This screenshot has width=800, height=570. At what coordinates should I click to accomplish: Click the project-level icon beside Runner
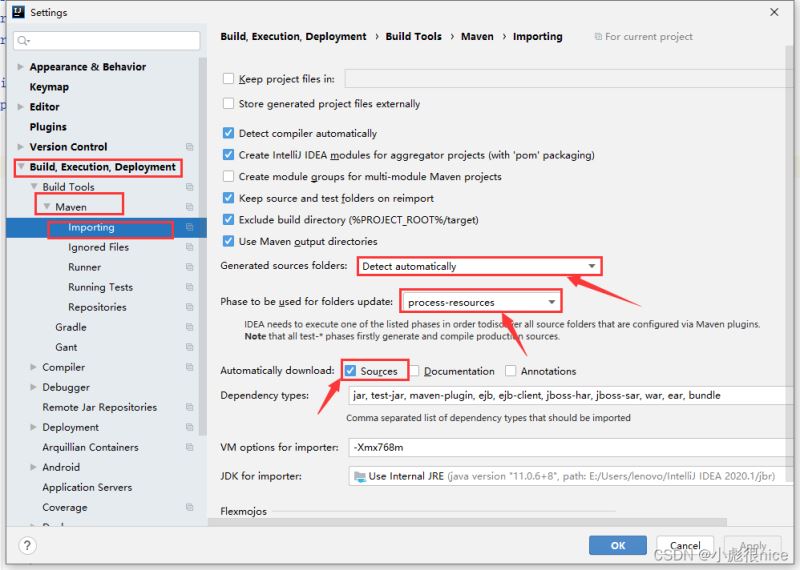tap(190, 267)
